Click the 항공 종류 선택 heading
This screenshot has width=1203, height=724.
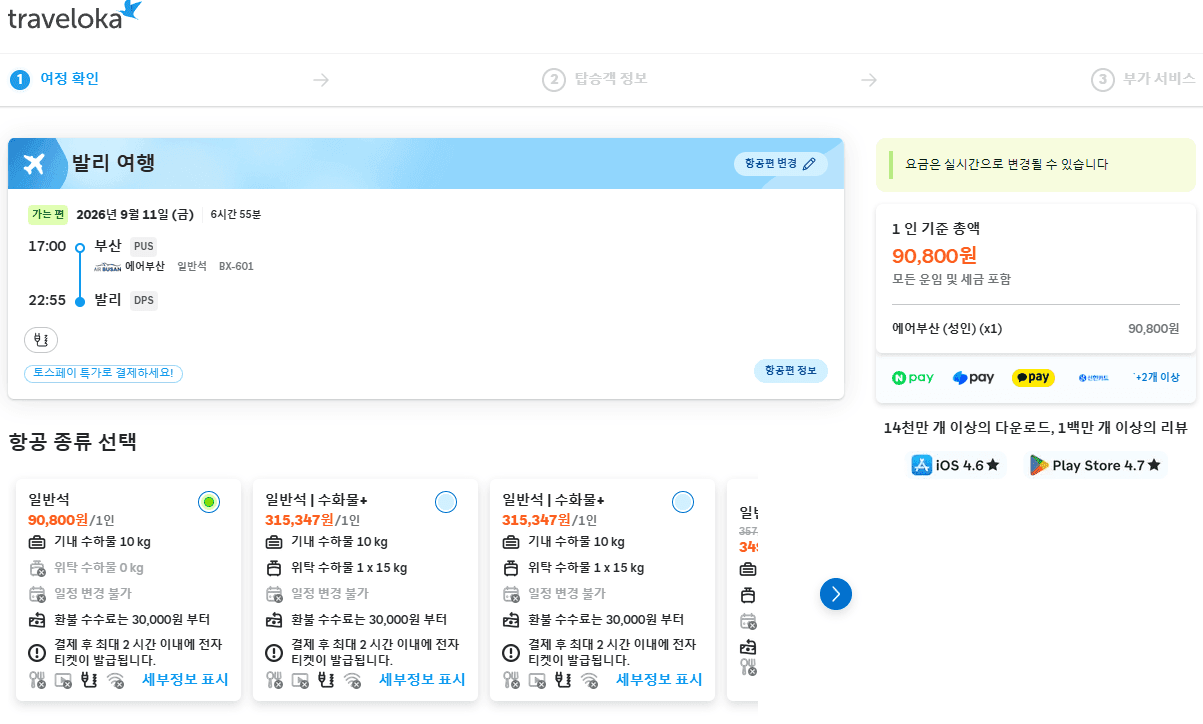pos(72,442)
